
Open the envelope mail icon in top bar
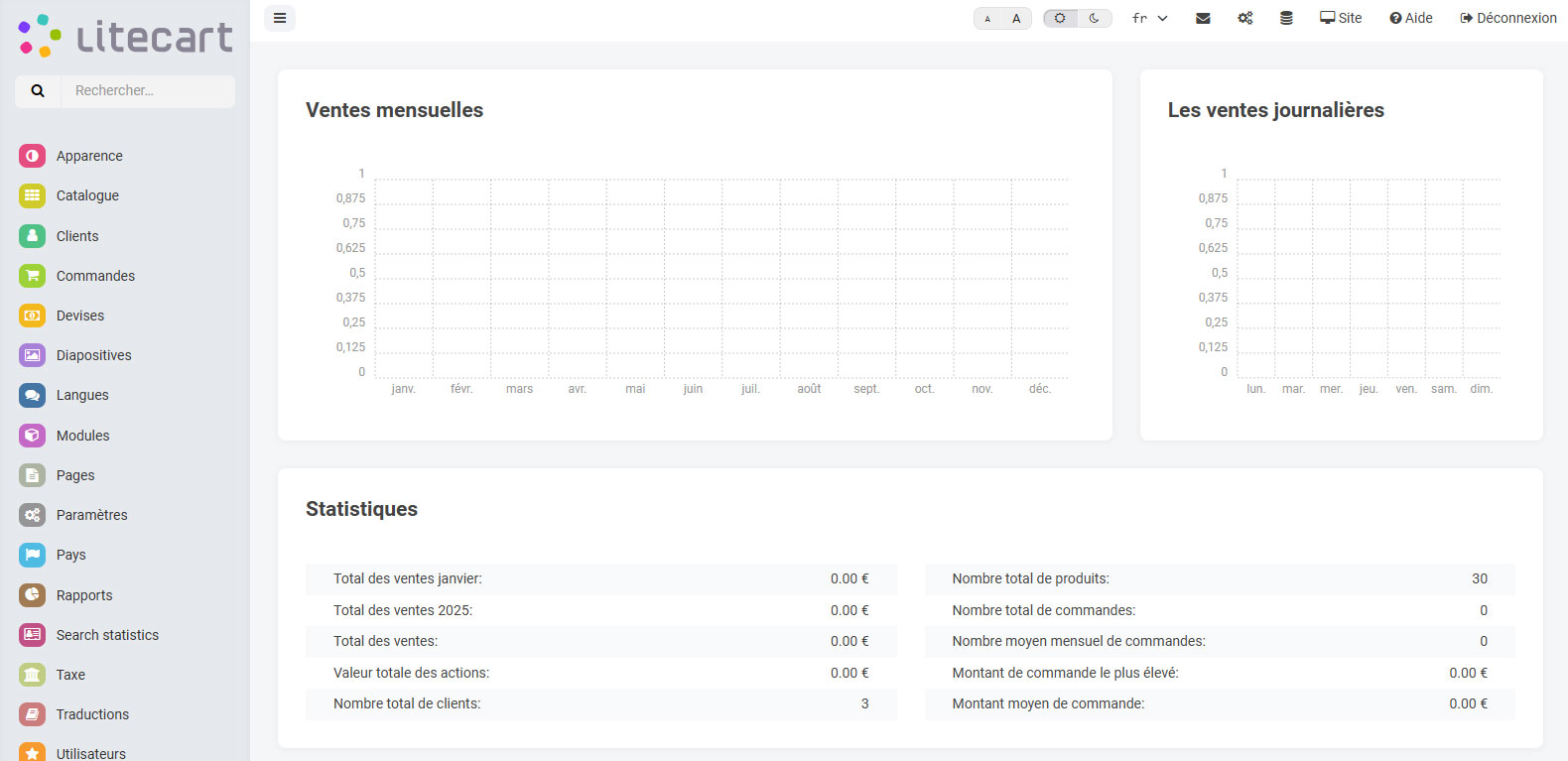coord(1203,18)
